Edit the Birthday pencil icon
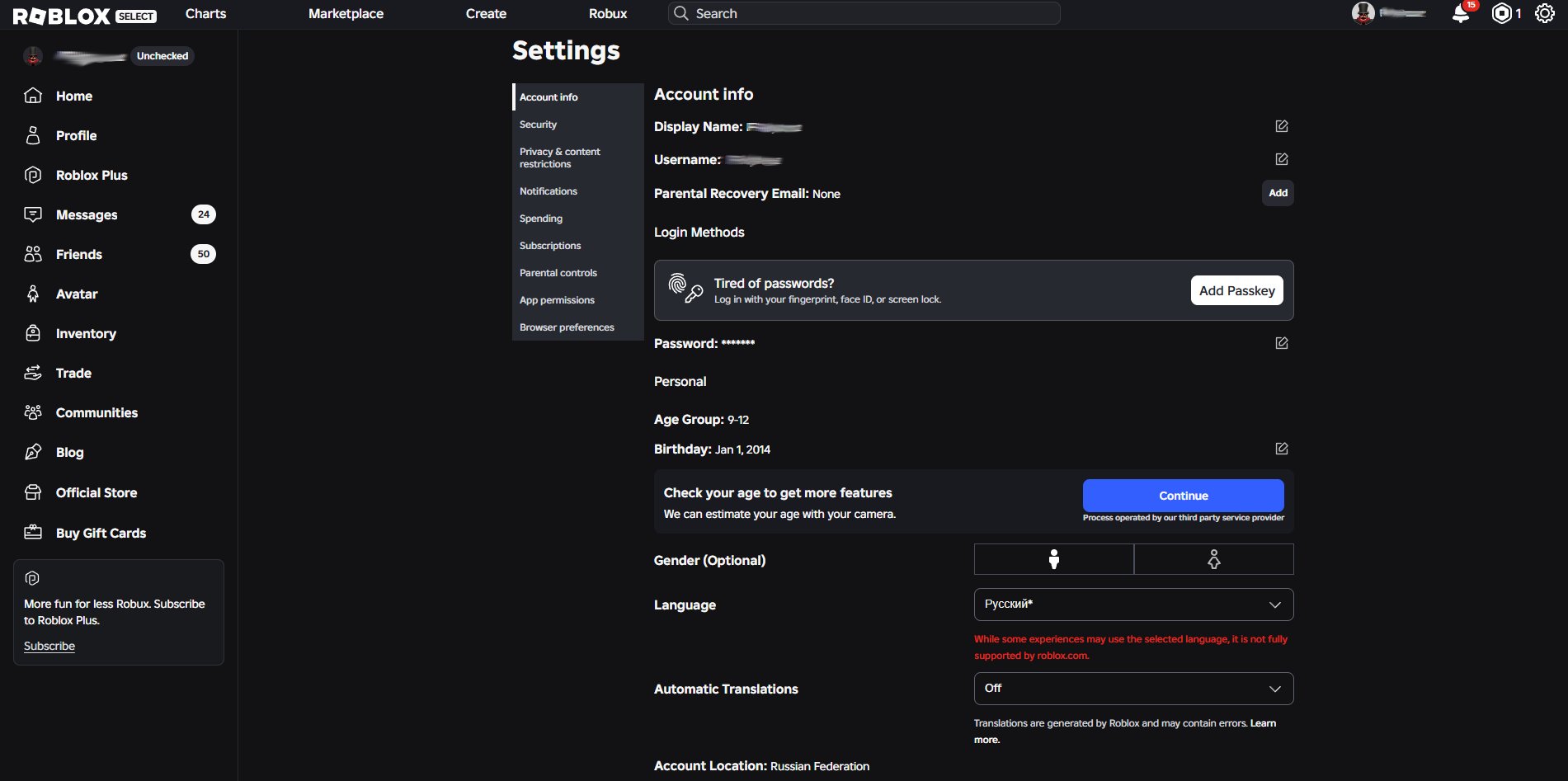The height and width of the screenshot is (781, 1568). (1281, 449)
